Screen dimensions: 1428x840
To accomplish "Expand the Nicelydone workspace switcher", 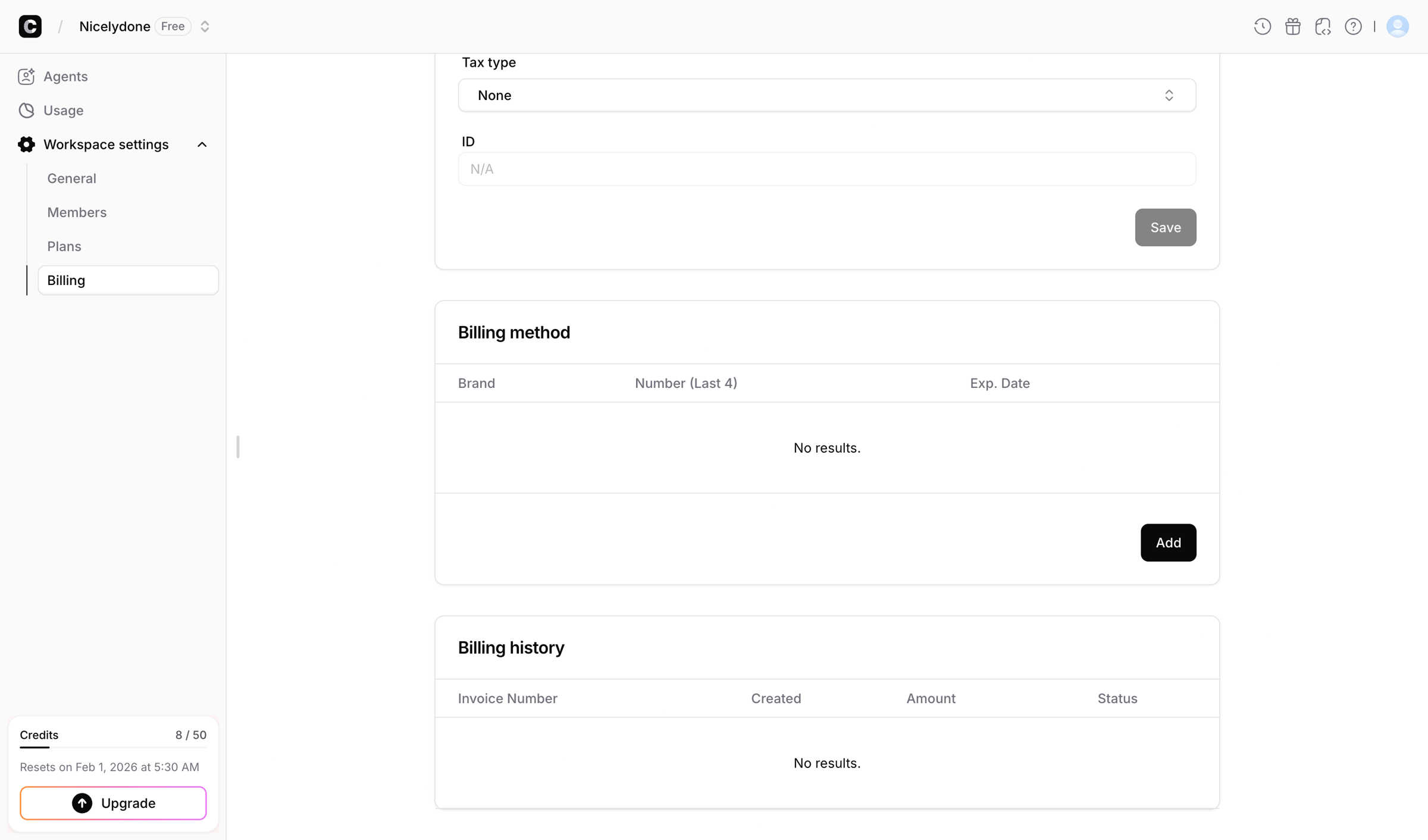I will pyautogui.click(x=205, y=26).
